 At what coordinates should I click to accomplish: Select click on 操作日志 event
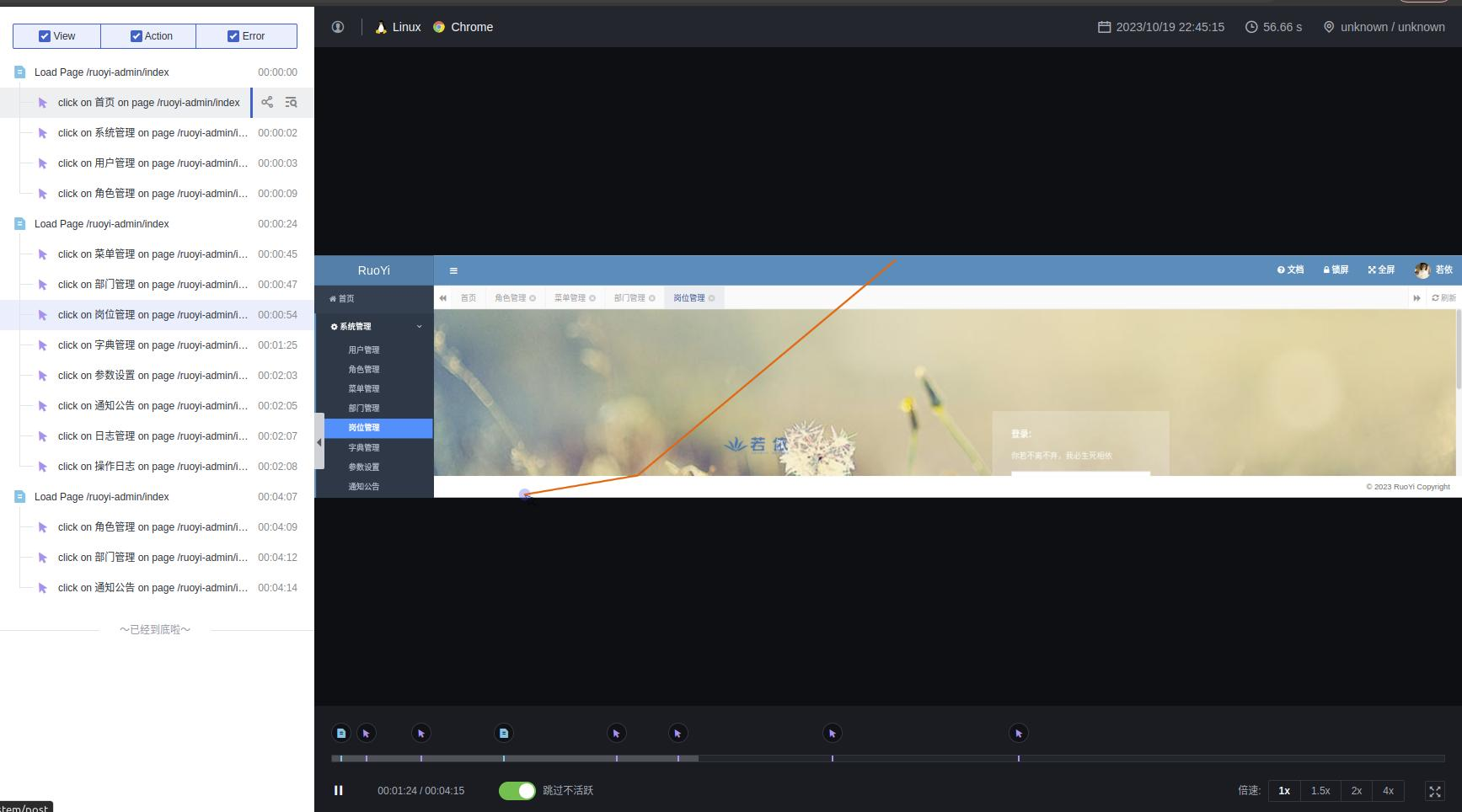click(x=157, y=467)
